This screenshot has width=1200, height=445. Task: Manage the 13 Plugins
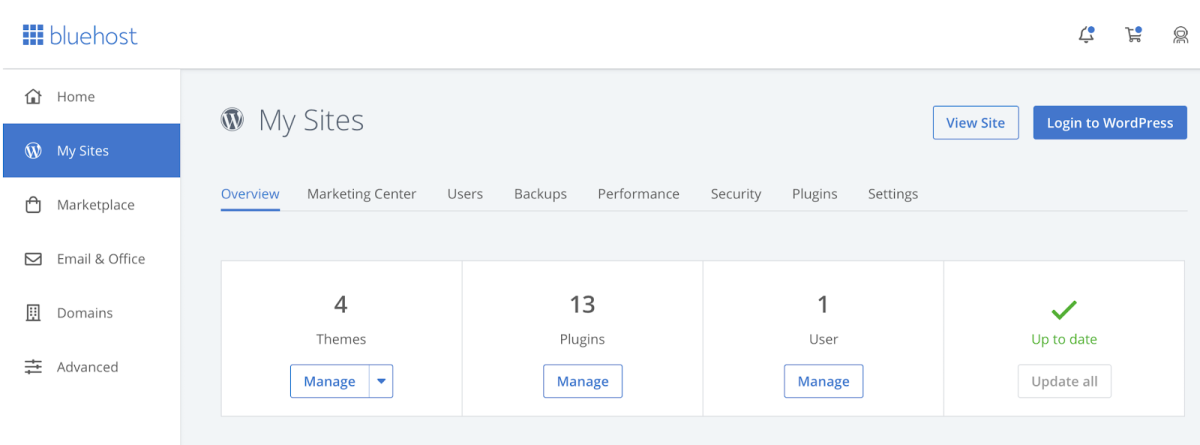point(583,381)
